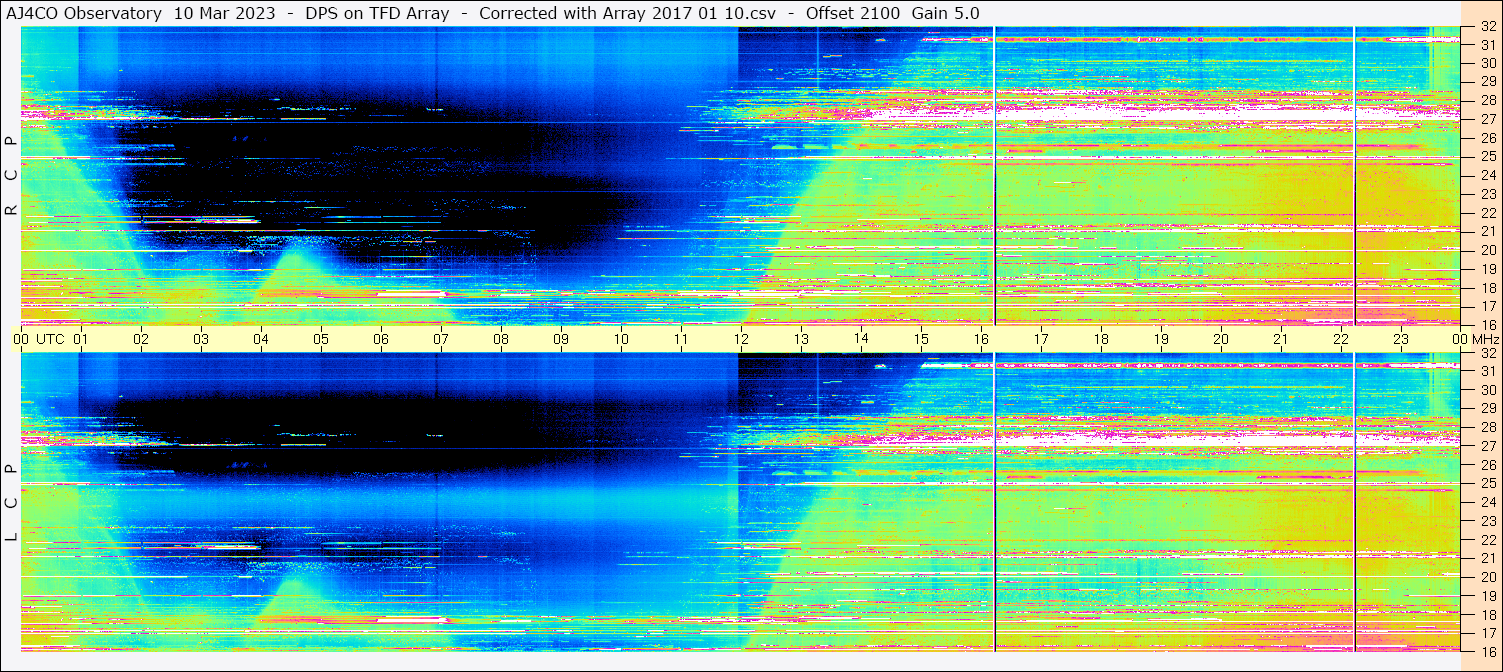Screen dimensions: 1503x672
Task: Click the "L C P" polarization panel label
Action: click(x=11, y=503)
